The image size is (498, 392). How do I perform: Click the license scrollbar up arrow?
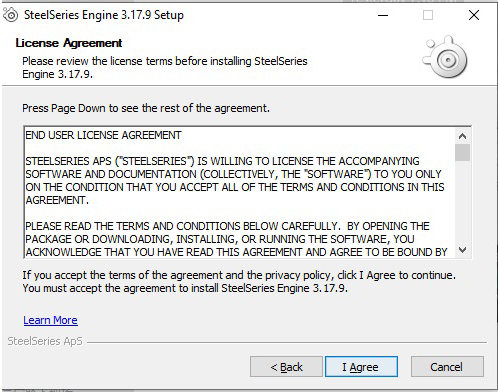pos(462,136)
